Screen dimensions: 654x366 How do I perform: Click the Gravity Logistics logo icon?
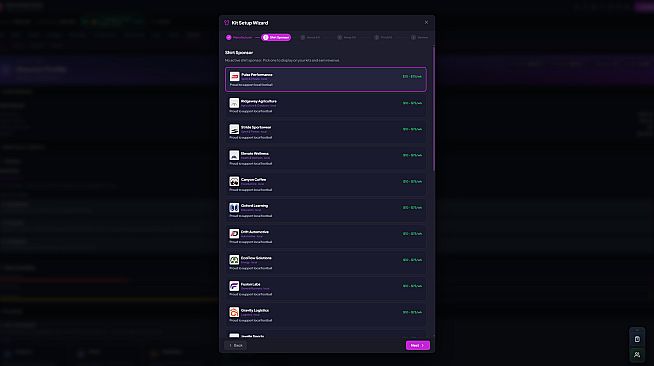tap(234, 312)
